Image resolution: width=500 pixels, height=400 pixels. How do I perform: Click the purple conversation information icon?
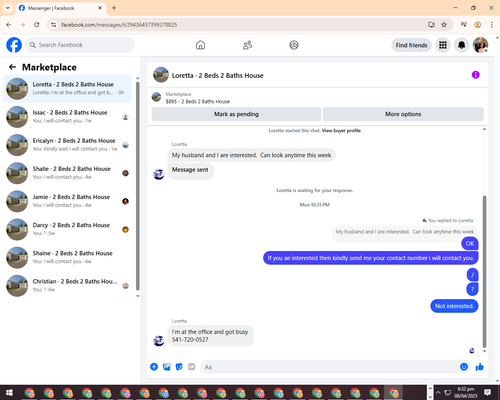(x=475, y=75)
